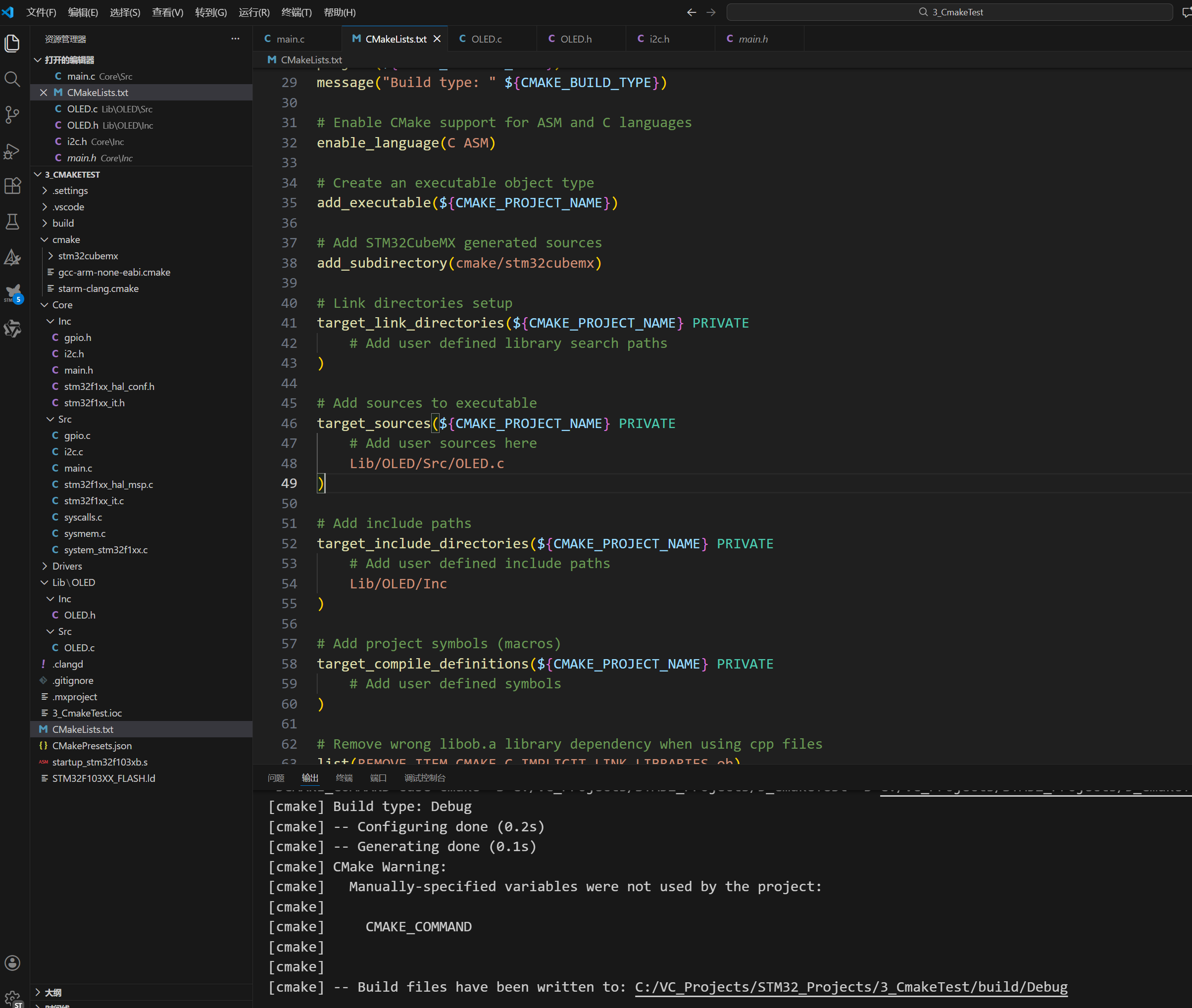Image resolution: width=1192 pixels, height=1008 pixels.
Task: Go forward with the right arrow
Action: [x=711, y=12]
